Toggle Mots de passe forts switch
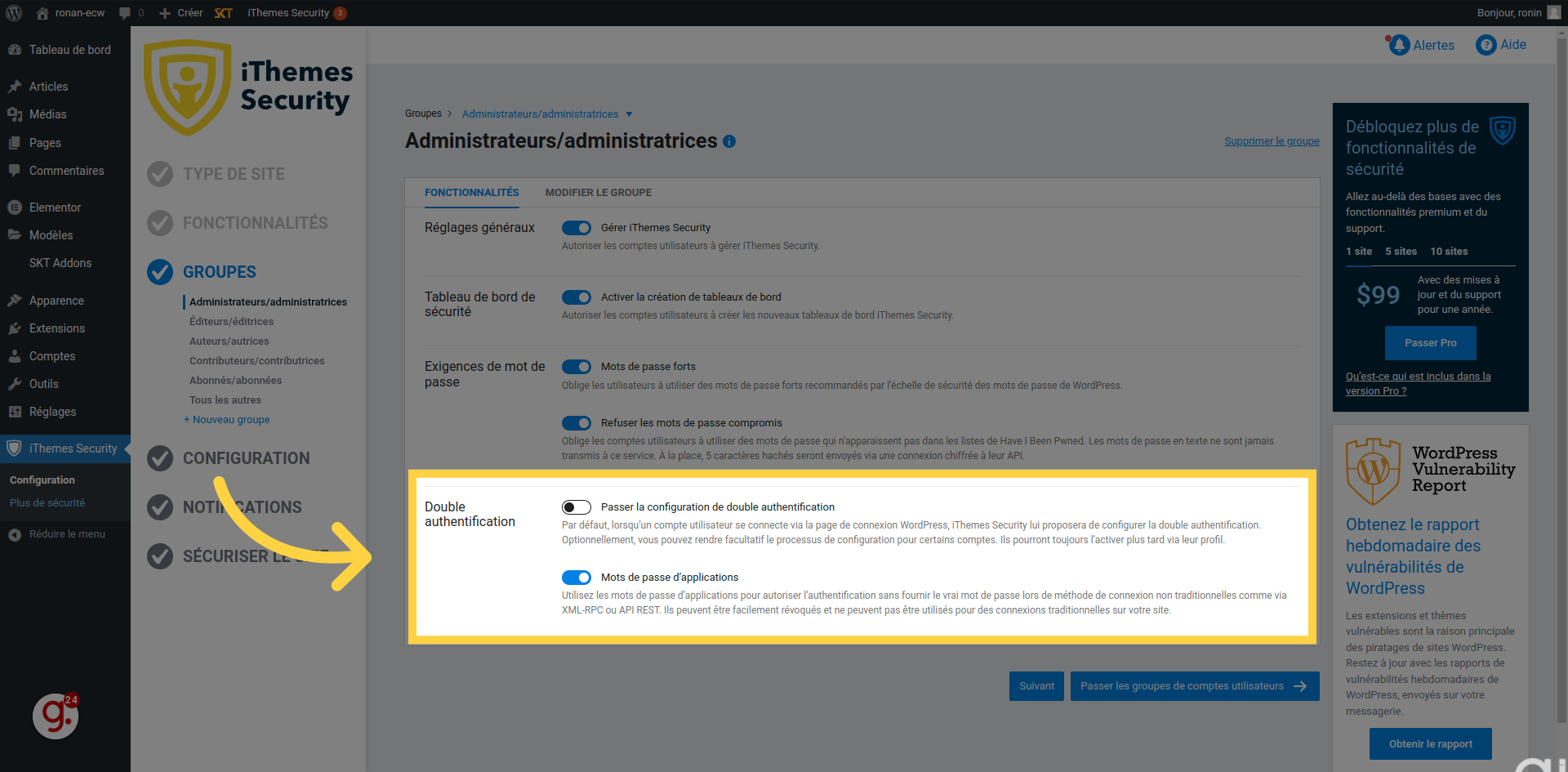This screenshot has height=772, width=1568. point(577,367)
